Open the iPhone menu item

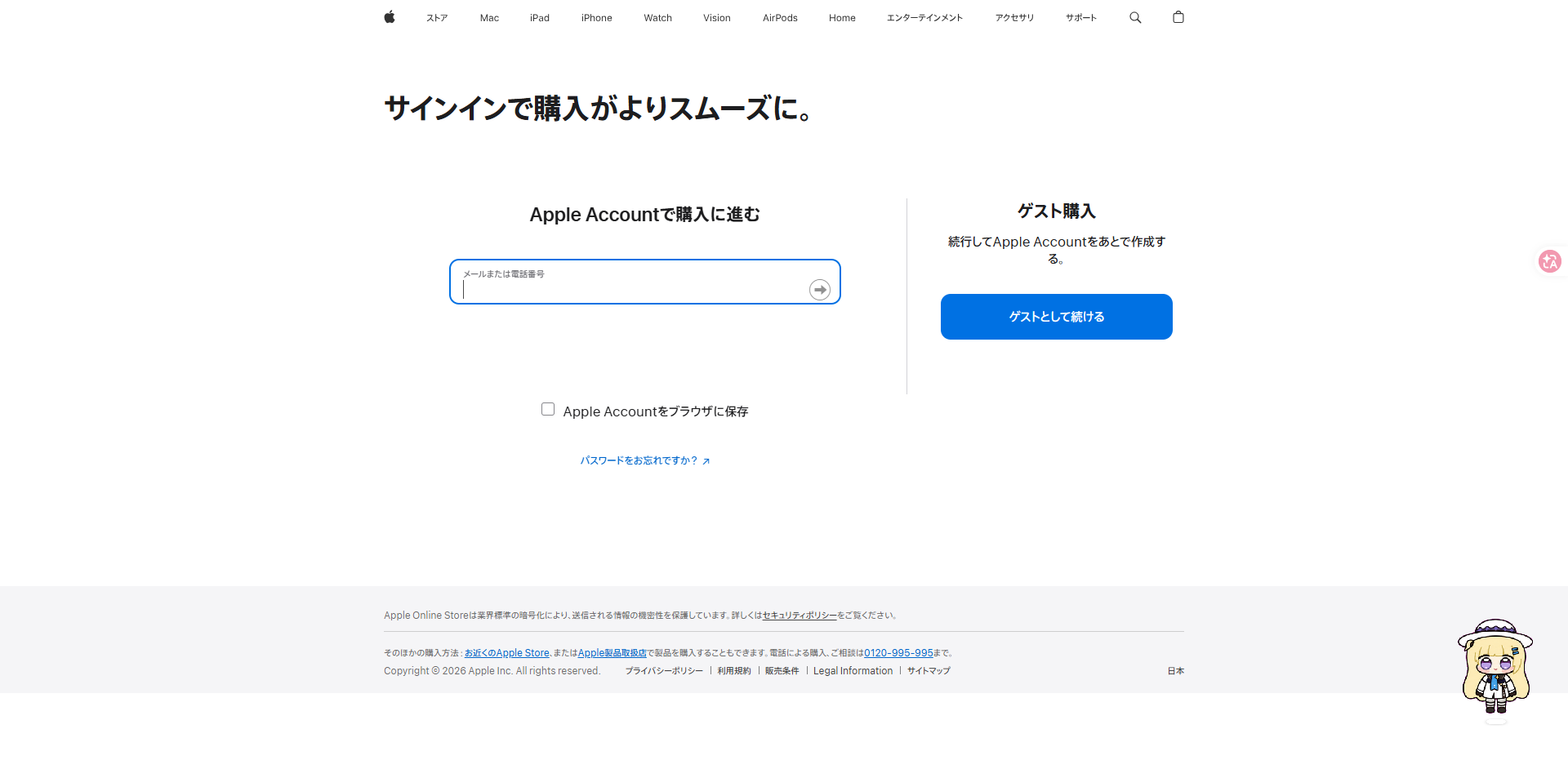[x=597, y=18]
